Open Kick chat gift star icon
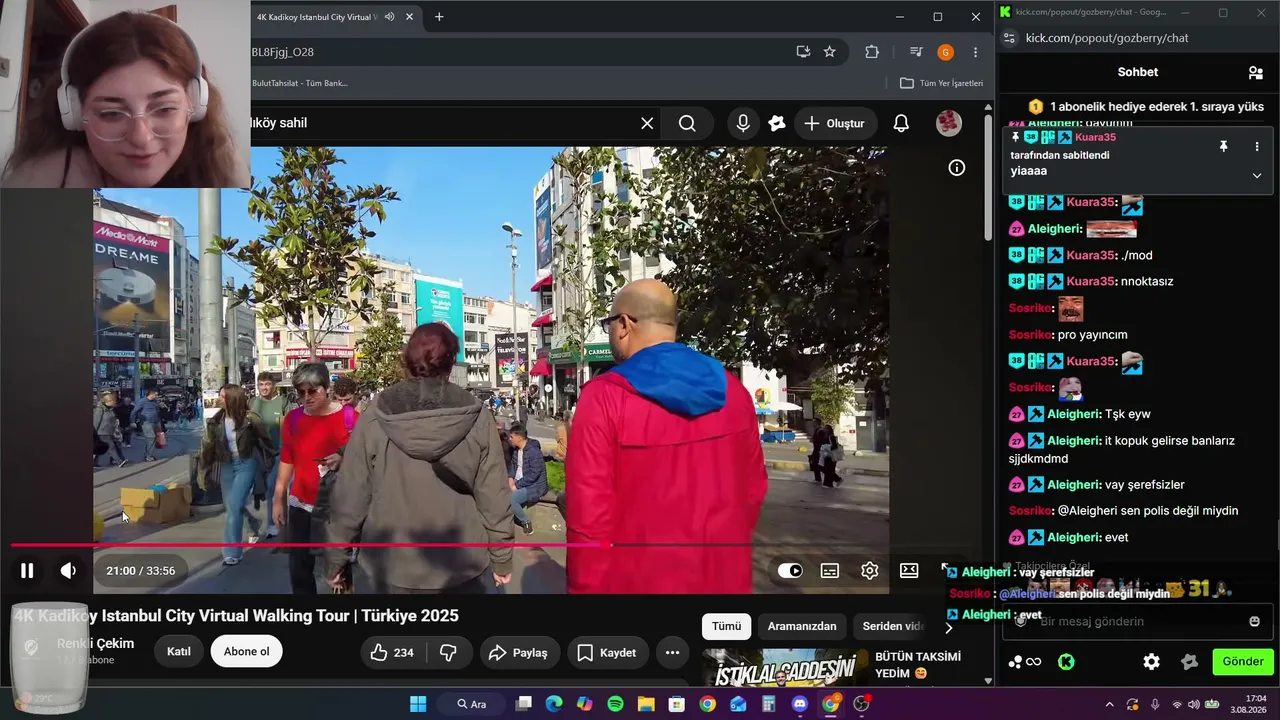The image size is (1280, 720). [1189, 662]
